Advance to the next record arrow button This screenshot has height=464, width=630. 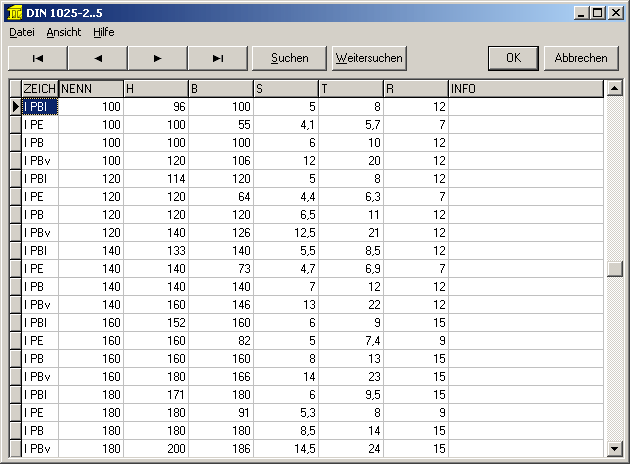point(158,58)
